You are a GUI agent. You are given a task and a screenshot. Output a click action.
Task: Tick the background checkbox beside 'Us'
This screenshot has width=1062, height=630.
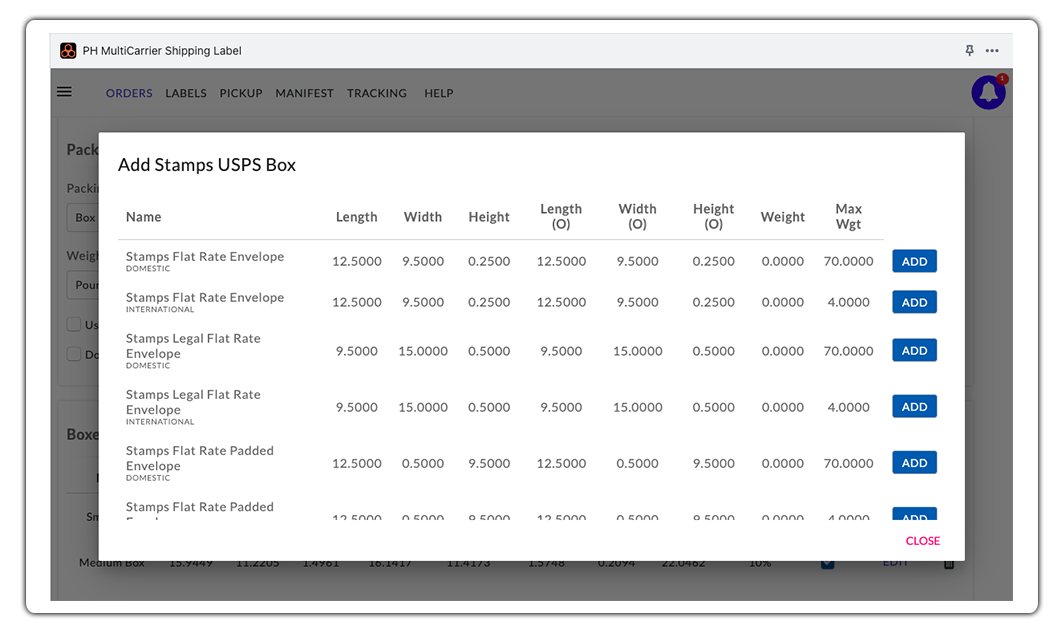point(74,324)
